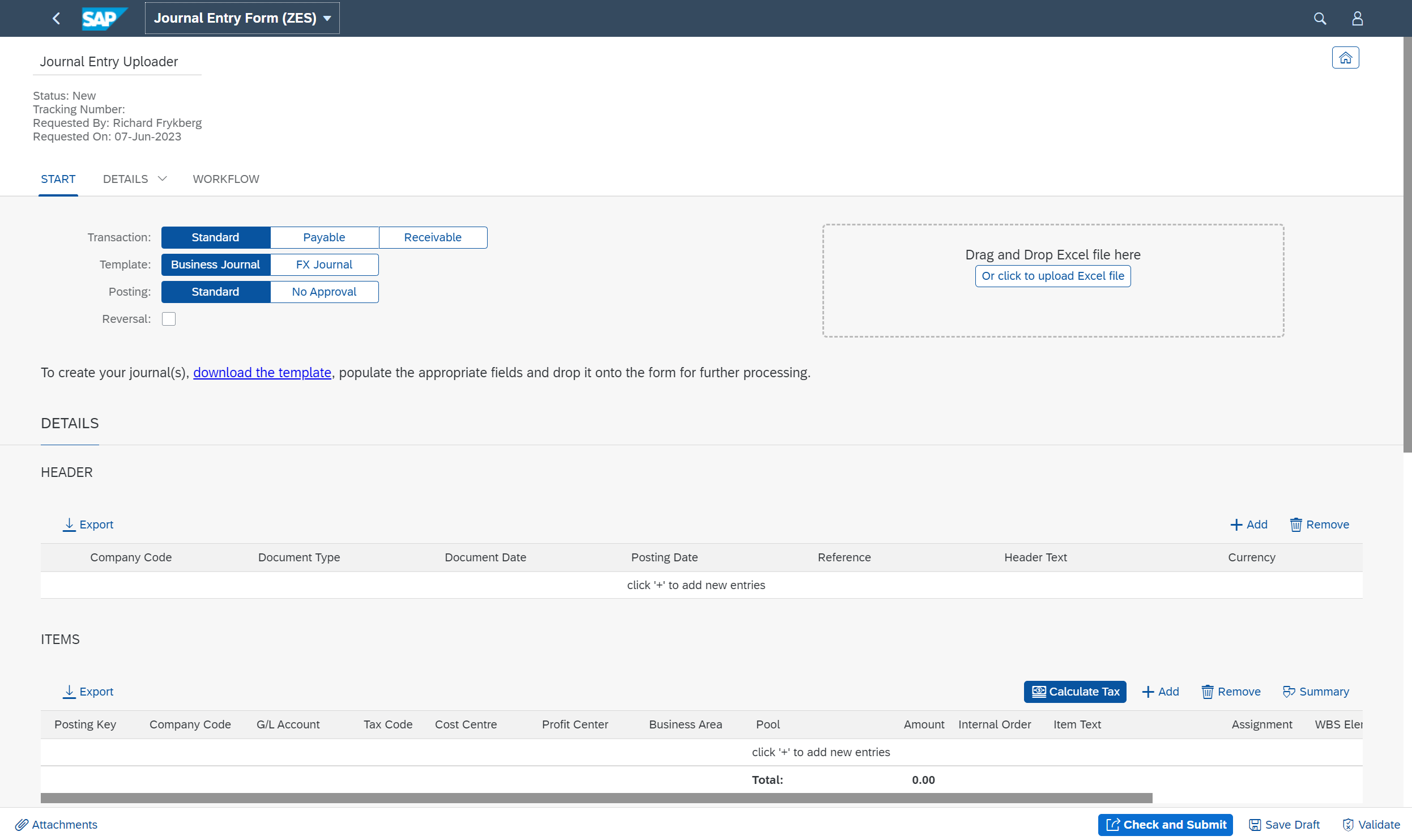This screenshot has height=840, width=1412.
Task: Add a new Header entry row
Action: pyautogui.click(x=1249, y=524)
